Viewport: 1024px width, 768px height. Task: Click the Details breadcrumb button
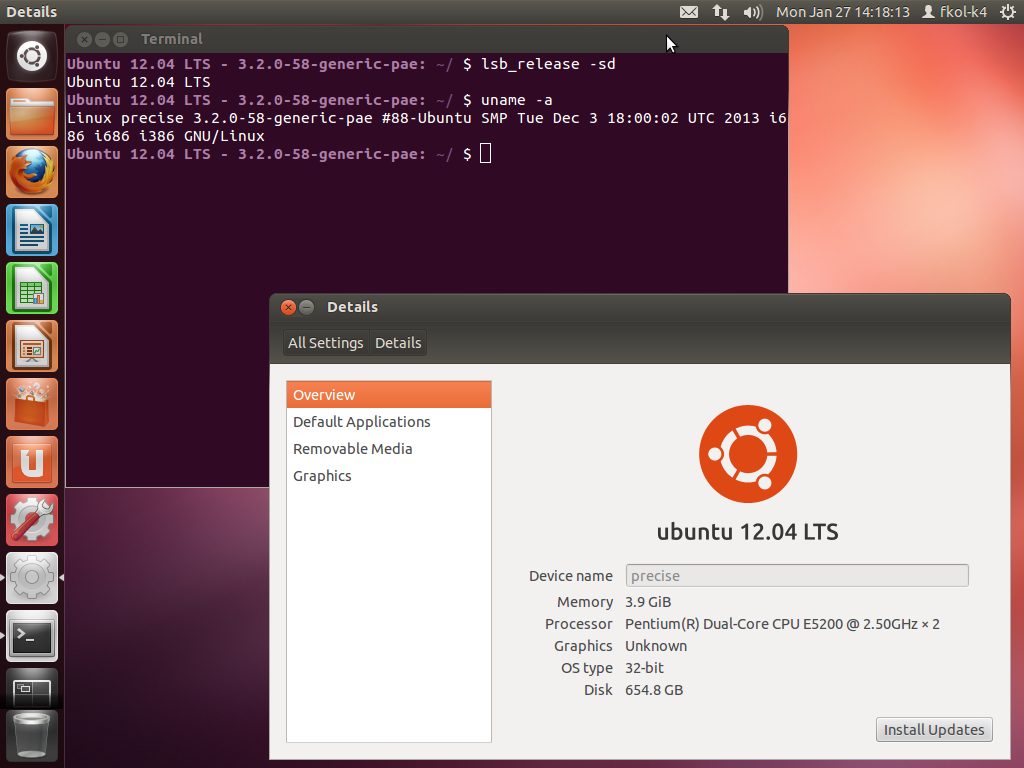point(398,343)
